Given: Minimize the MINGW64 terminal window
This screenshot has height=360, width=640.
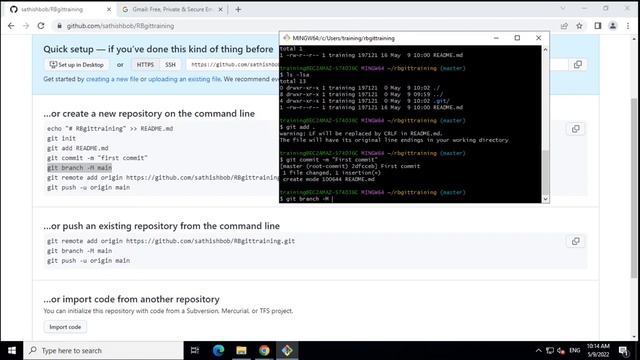Looking at the screenshot, I should 496,38.
